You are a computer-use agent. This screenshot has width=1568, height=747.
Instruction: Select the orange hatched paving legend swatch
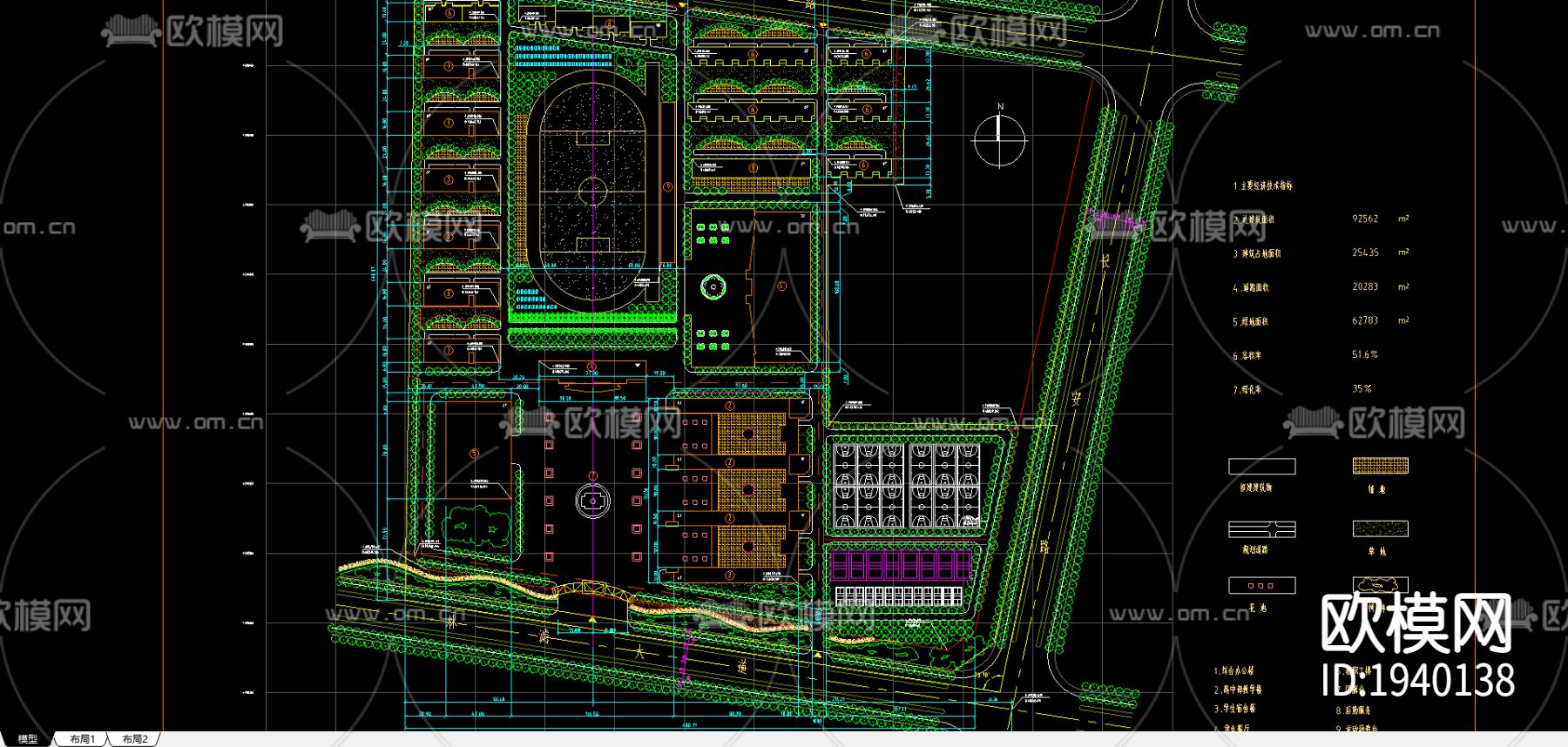pos(1380,467)
